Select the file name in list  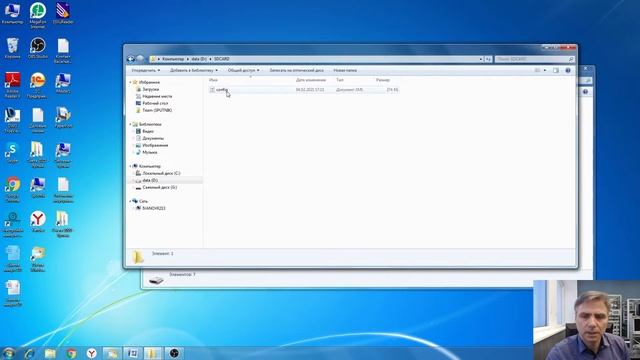coord(222,89)
